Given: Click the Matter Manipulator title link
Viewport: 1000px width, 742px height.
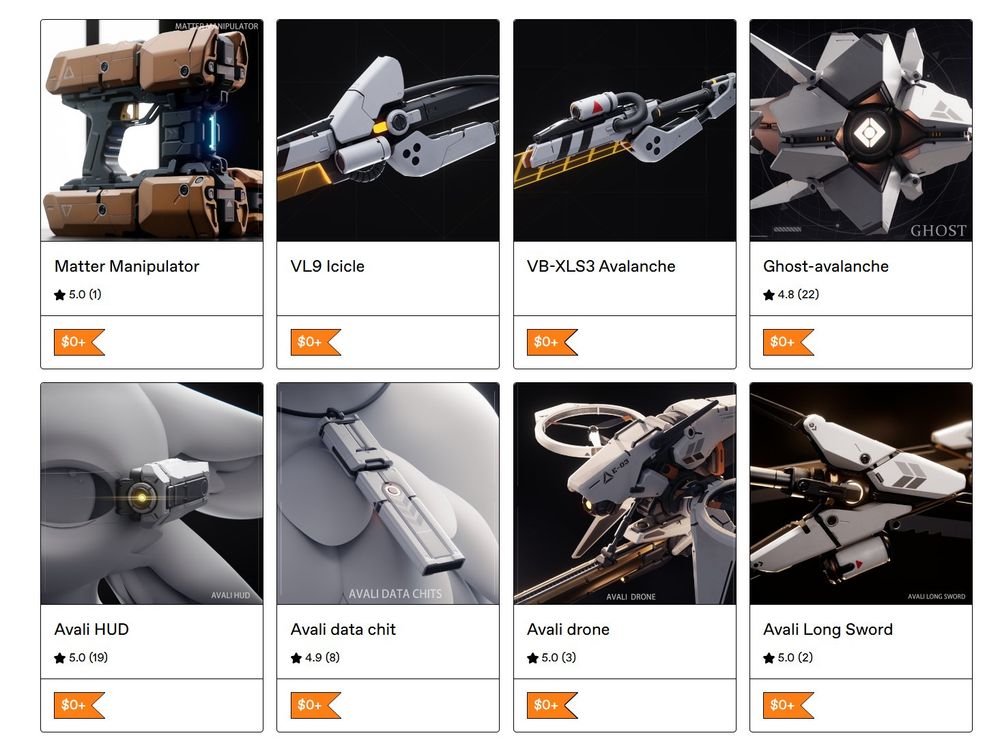Looking at the screenshot, I should click(x=127, y=266).
